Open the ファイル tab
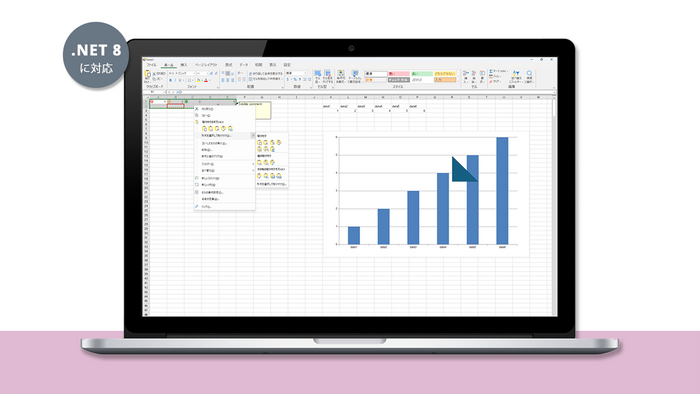The image size is (700, 394). [x=151, y=65]
